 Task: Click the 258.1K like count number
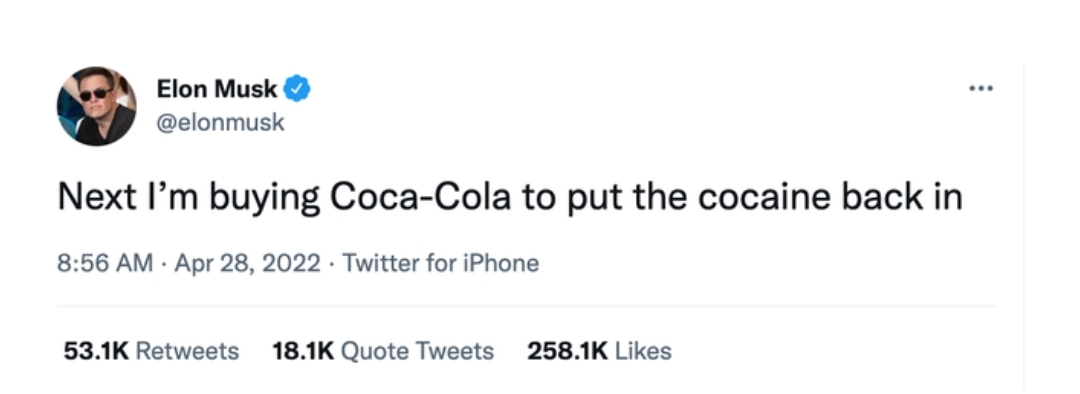click(x=568, y=351)
